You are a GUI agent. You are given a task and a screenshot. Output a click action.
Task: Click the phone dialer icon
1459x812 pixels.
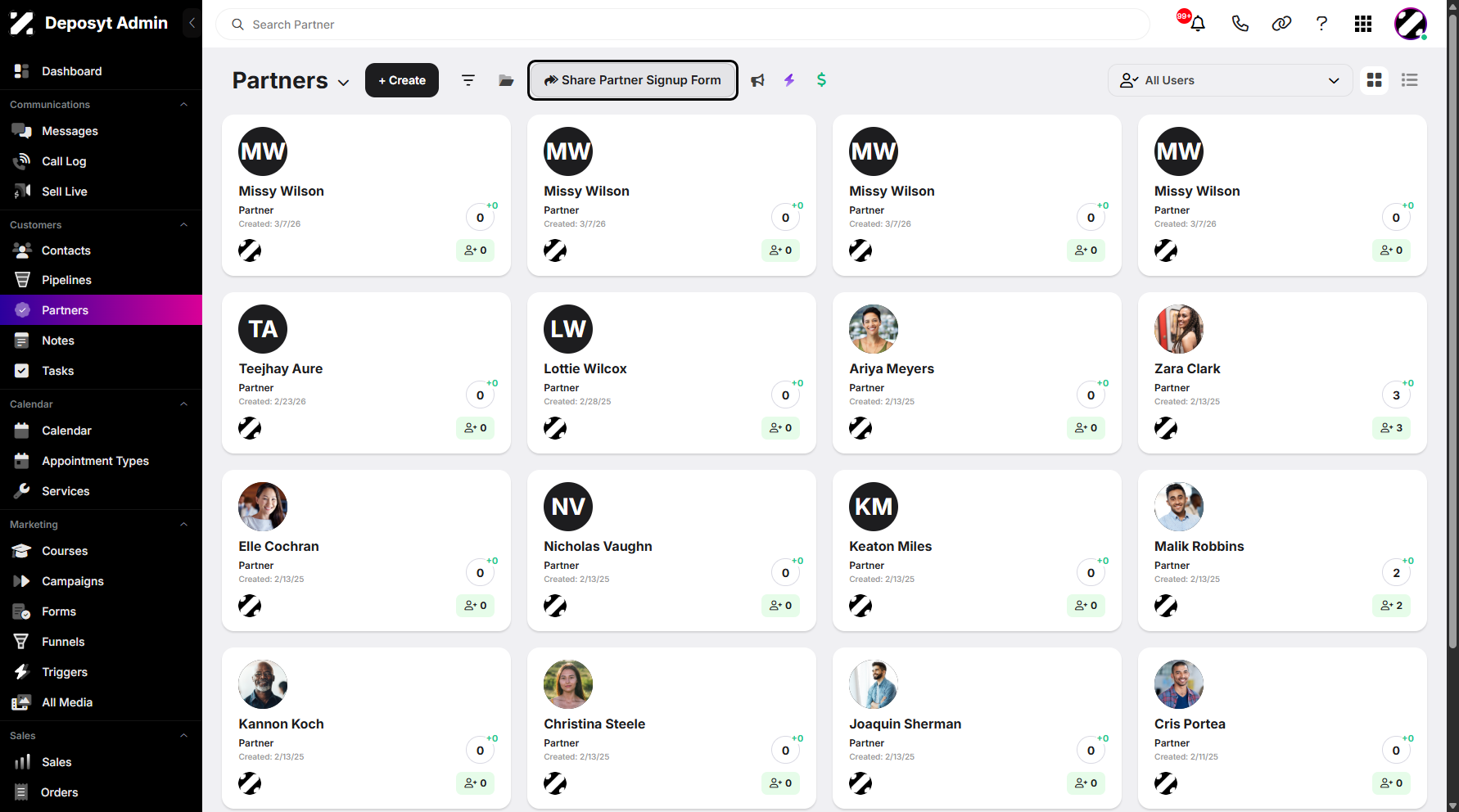coord(1240,24)
